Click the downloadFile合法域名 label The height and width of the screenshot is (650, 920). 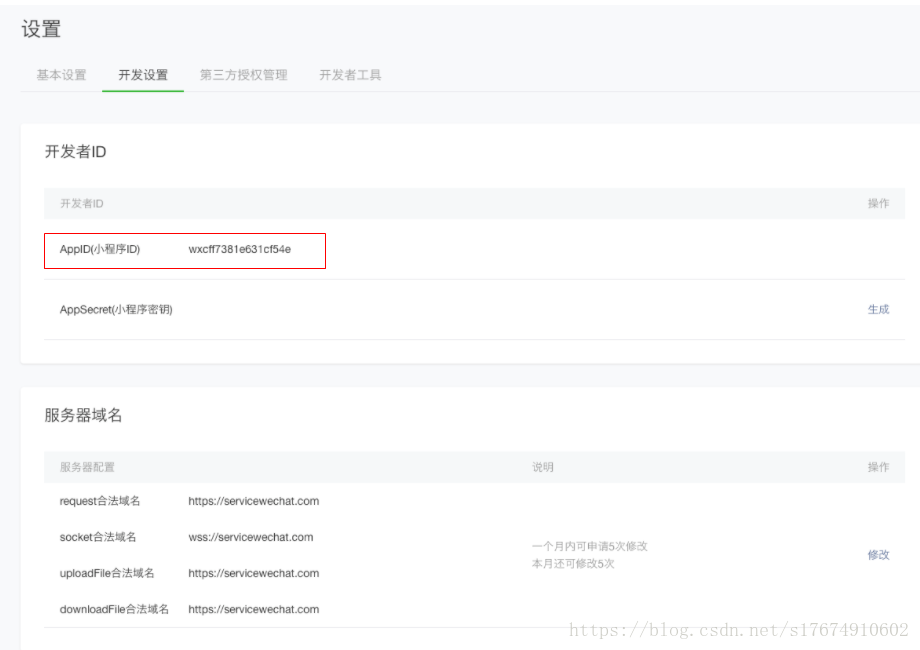pos(114,609)
